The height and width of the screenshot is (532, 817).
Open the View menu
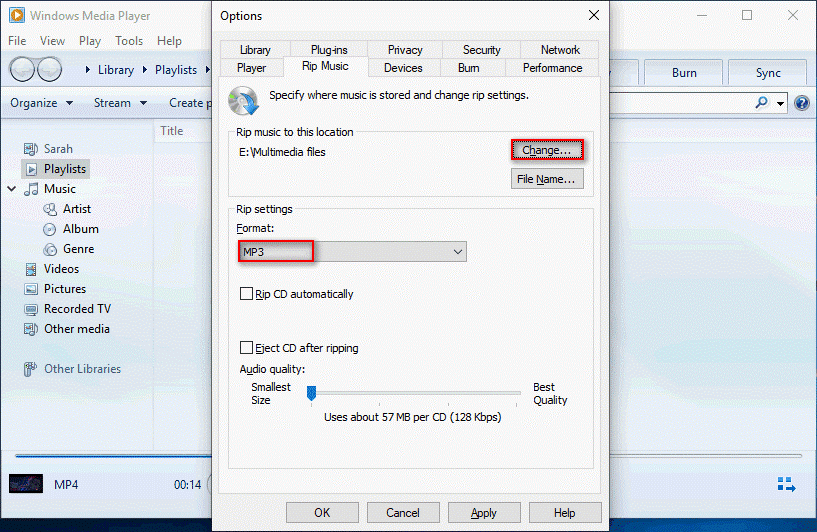pos(53,41)
